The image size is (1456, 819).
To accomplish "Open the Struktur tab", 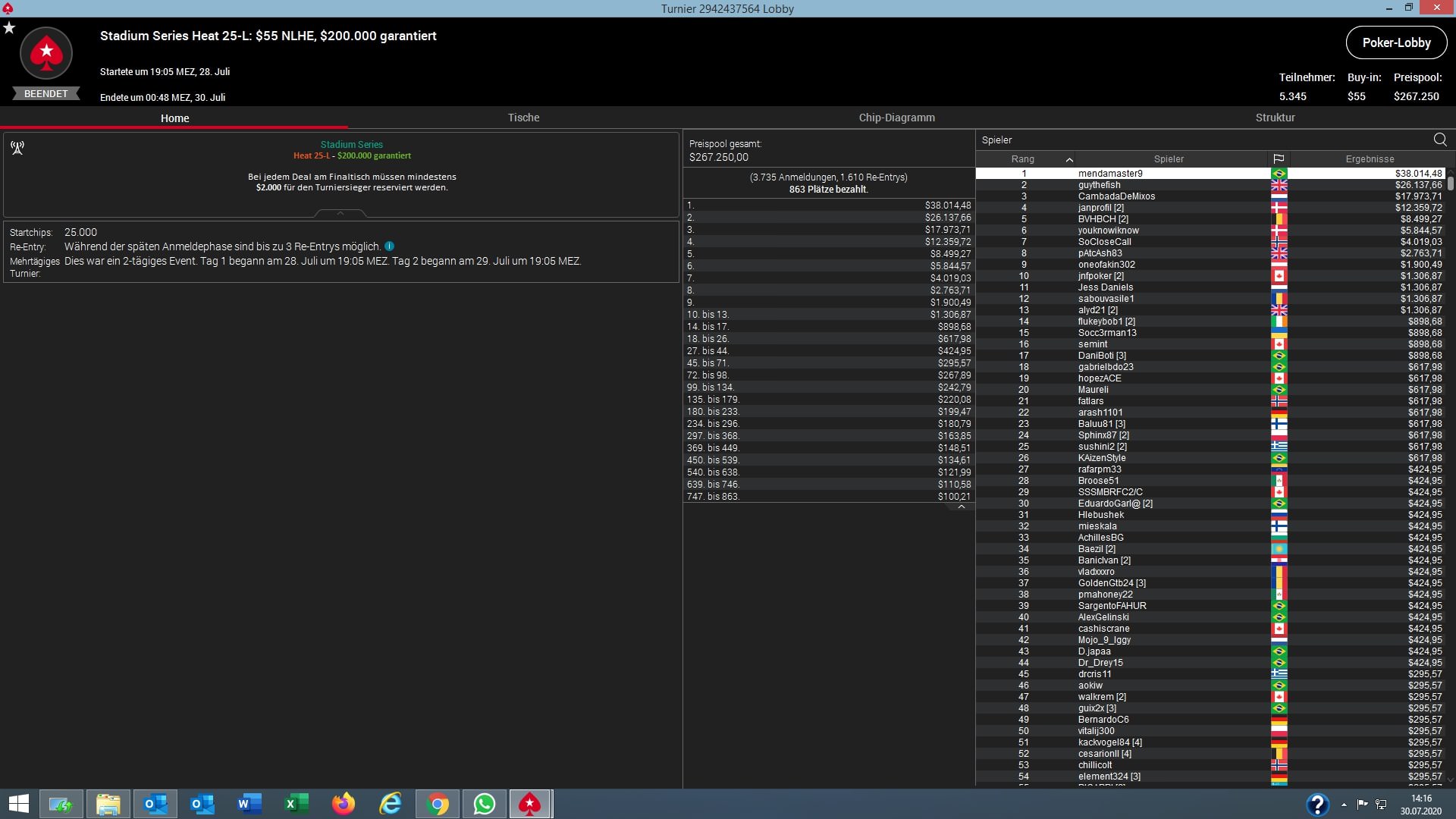I will click(x=1275, y=118).
